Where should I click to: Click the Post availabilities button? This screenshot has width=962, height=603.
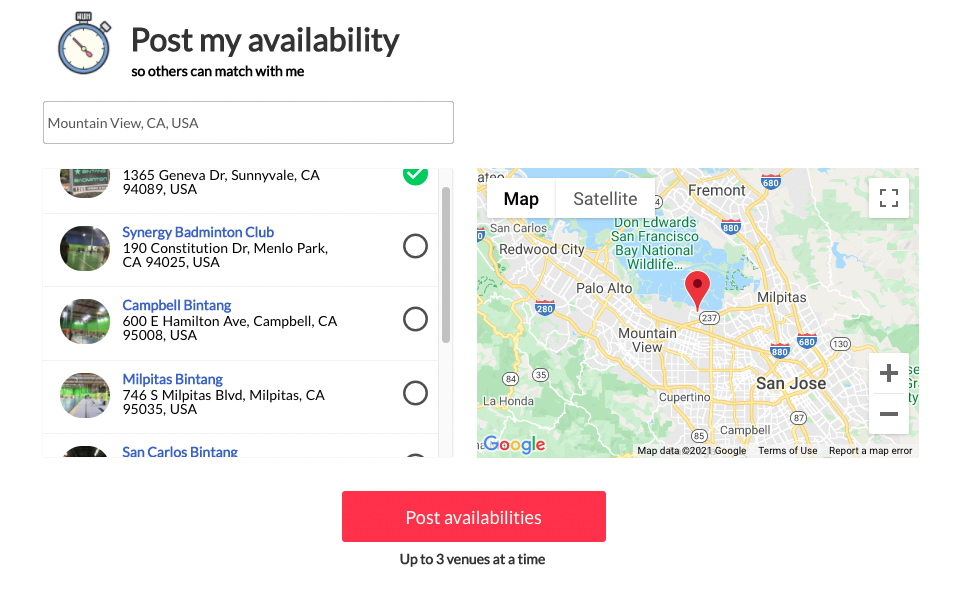click(473, 516)
